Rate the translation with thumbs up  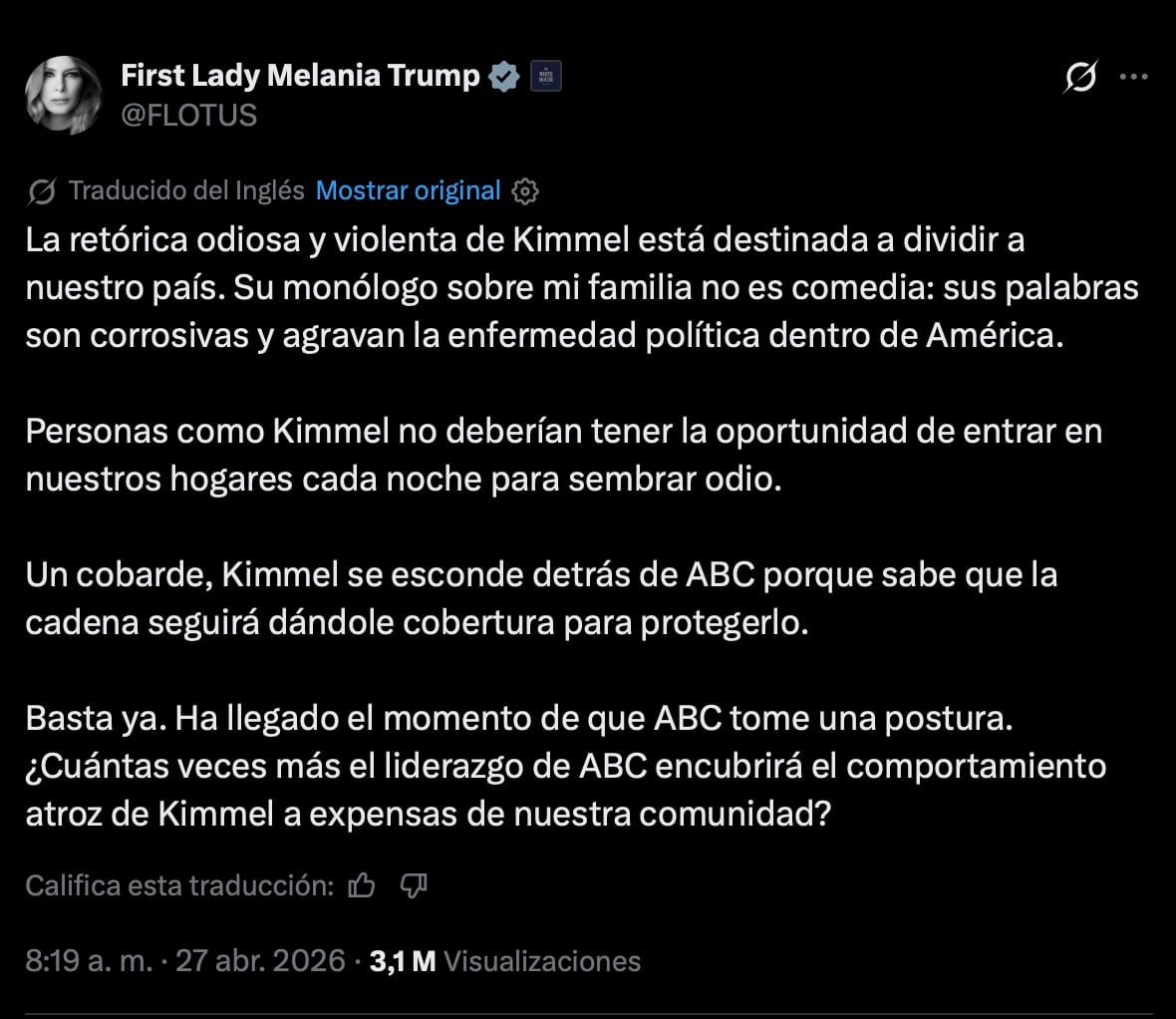pos(365,883)
